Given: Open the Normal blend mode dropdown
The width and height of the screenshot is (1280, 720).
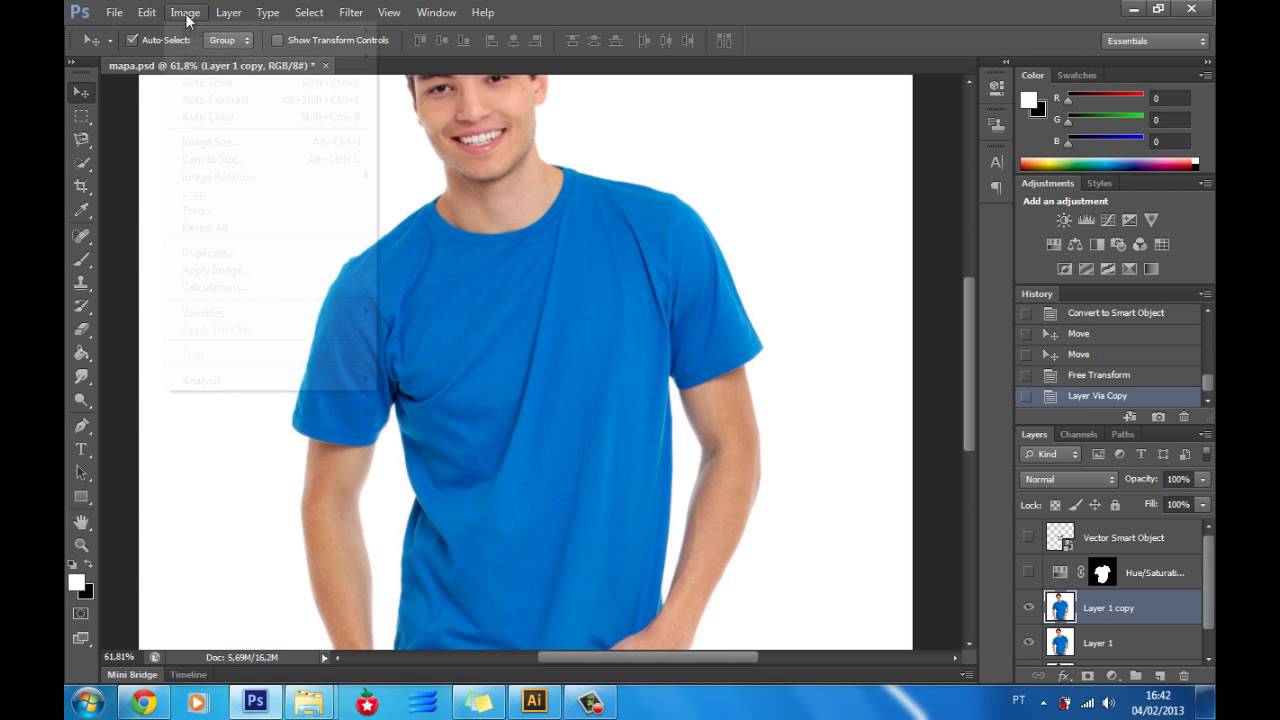Looking at the screenshot, I should tap(1069, 479).
